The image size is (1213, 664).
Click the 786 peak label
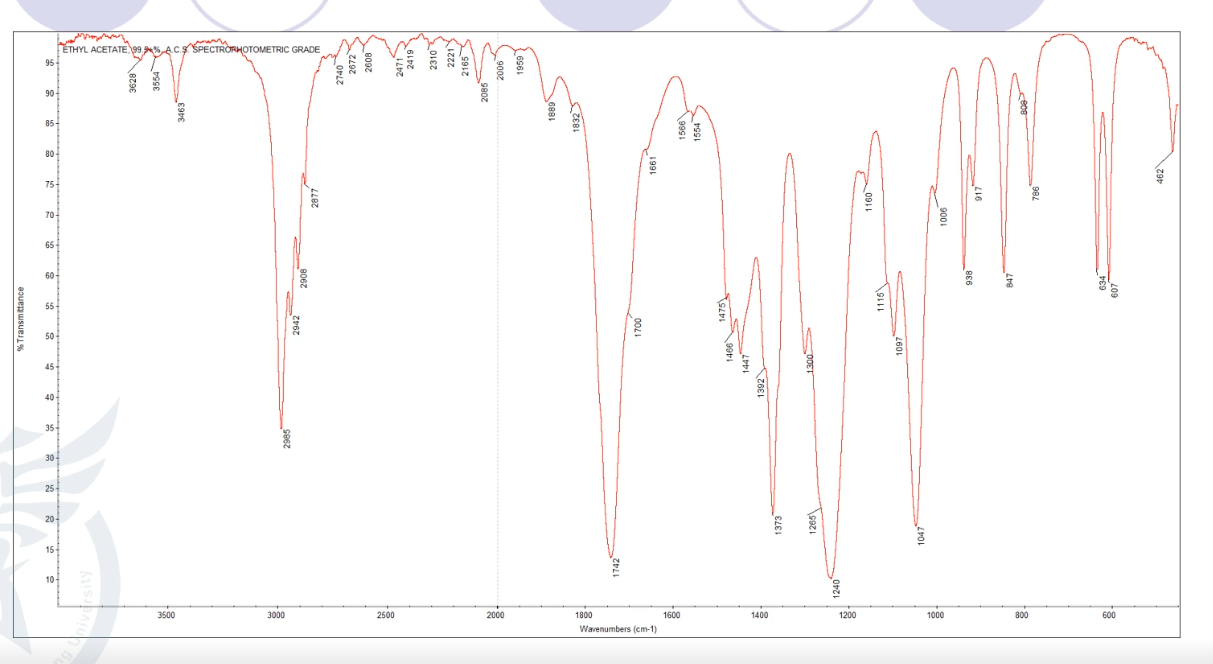1036,194
